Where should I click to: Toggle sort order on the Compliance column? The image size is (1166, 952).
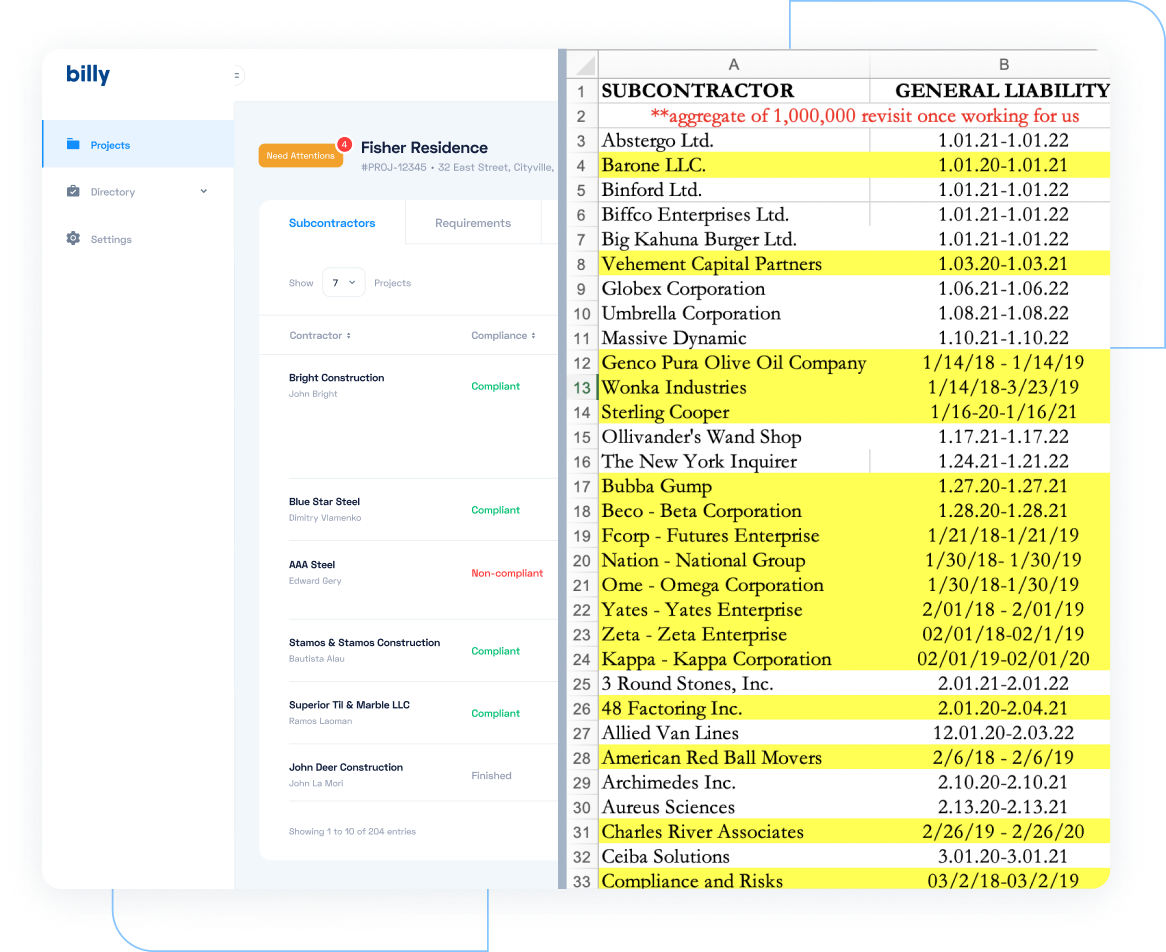coord(532,335)
